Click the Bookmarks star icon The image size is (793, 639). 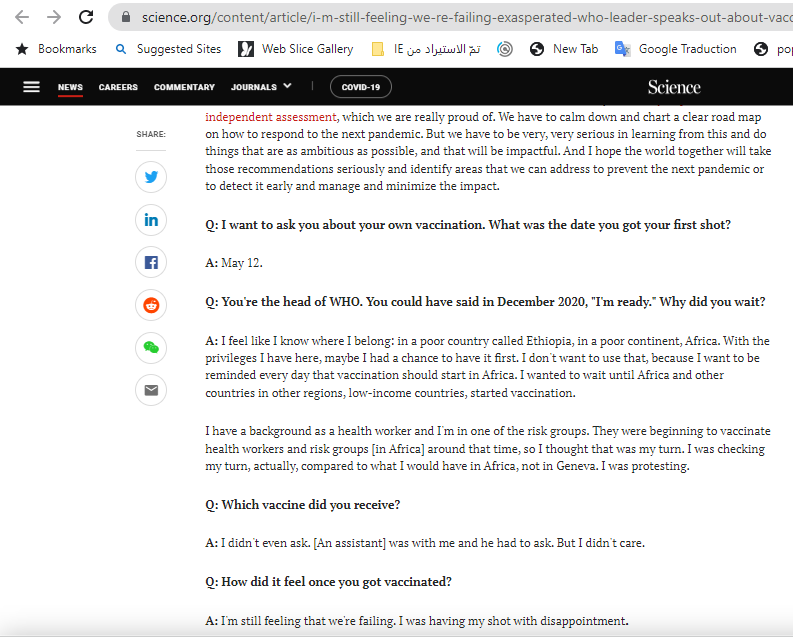point(22,49)
